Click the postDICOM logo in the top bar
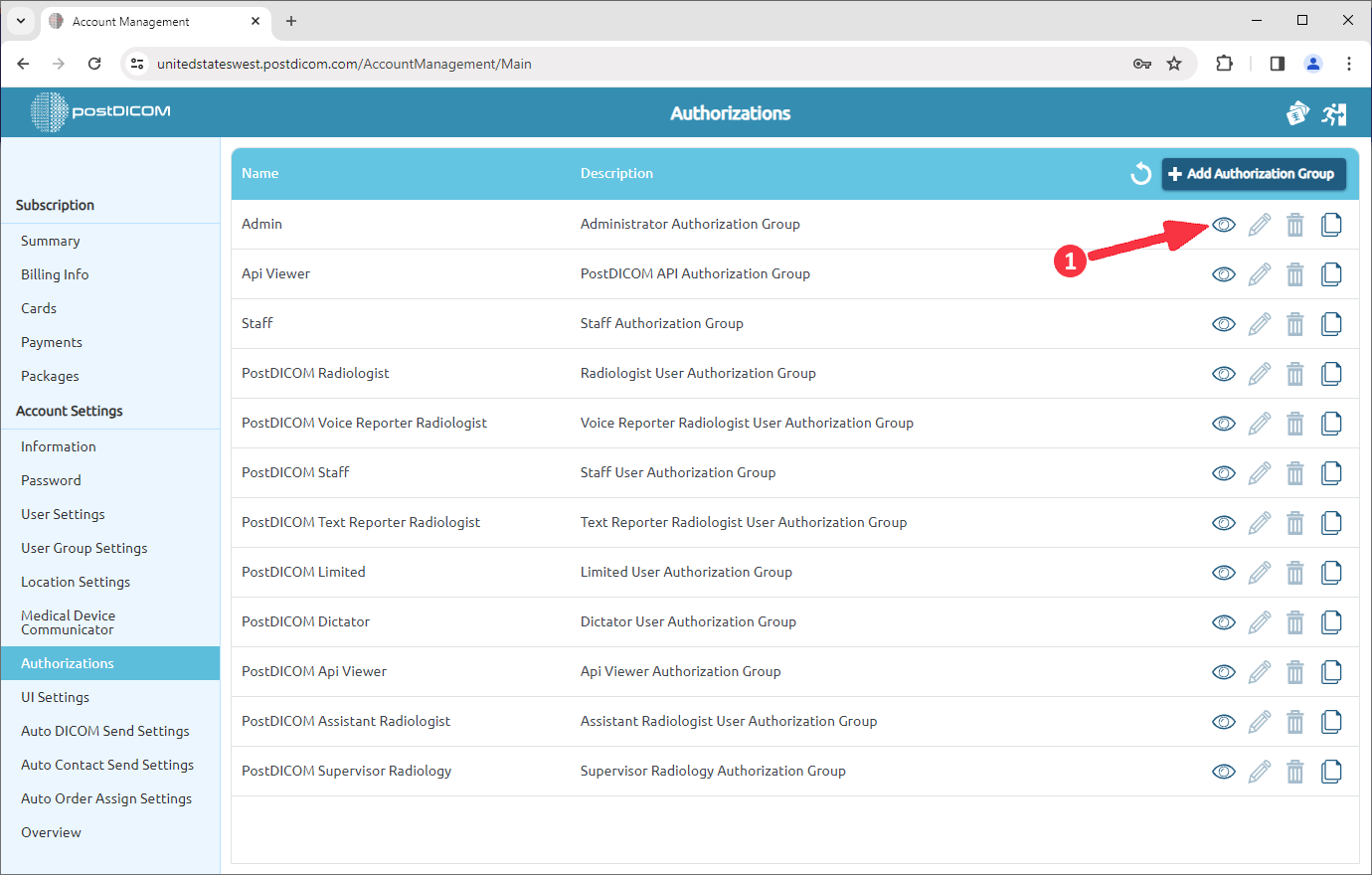Viewport: 1372px width, 875px height. [x=97, y=112]
